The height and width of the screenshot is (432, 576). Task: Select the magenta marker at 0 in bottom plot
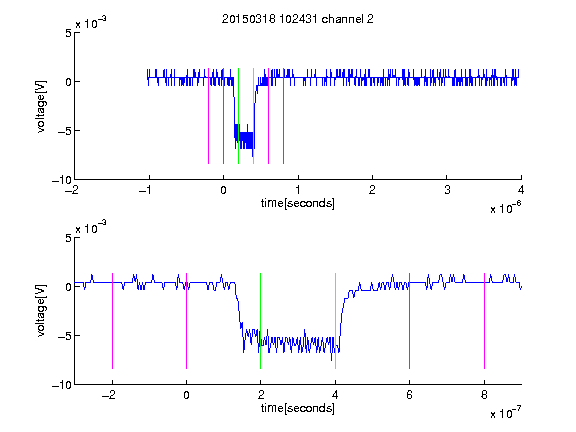click(187, 321)
